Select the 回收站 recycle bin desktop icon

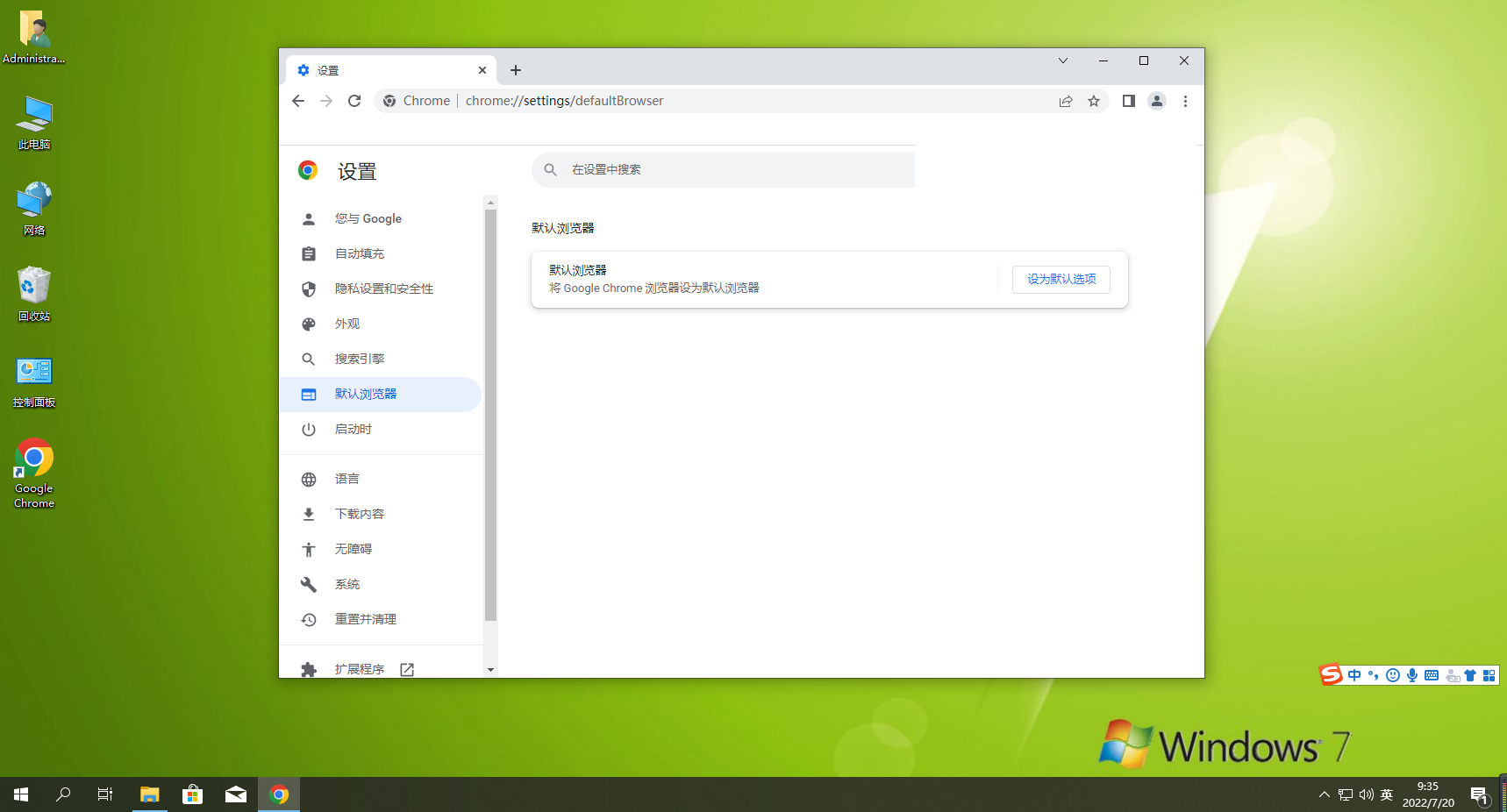click(x=34, y=295)
